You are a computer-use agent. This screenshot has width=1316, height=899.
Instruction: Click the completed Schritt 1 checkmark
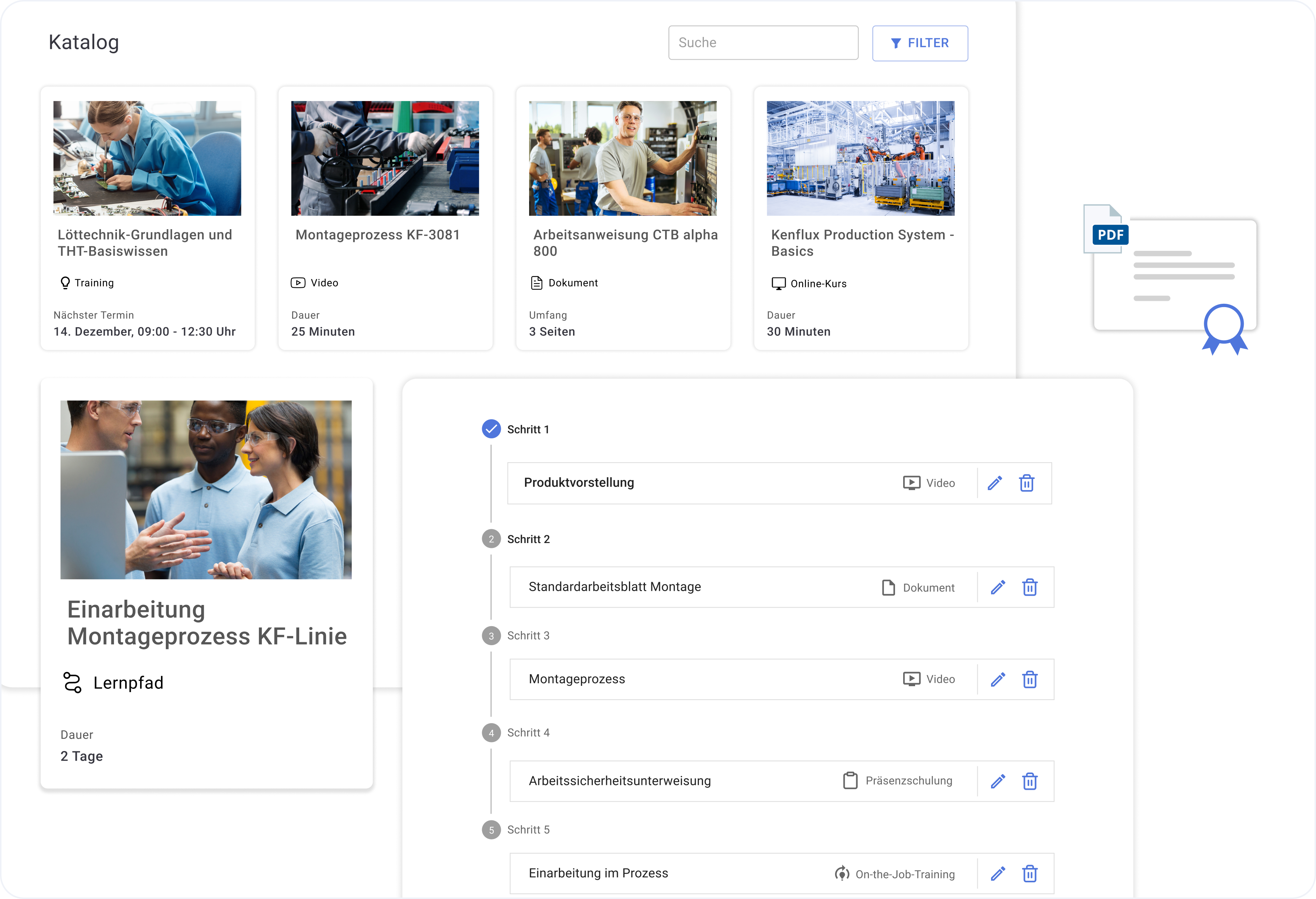491,429
